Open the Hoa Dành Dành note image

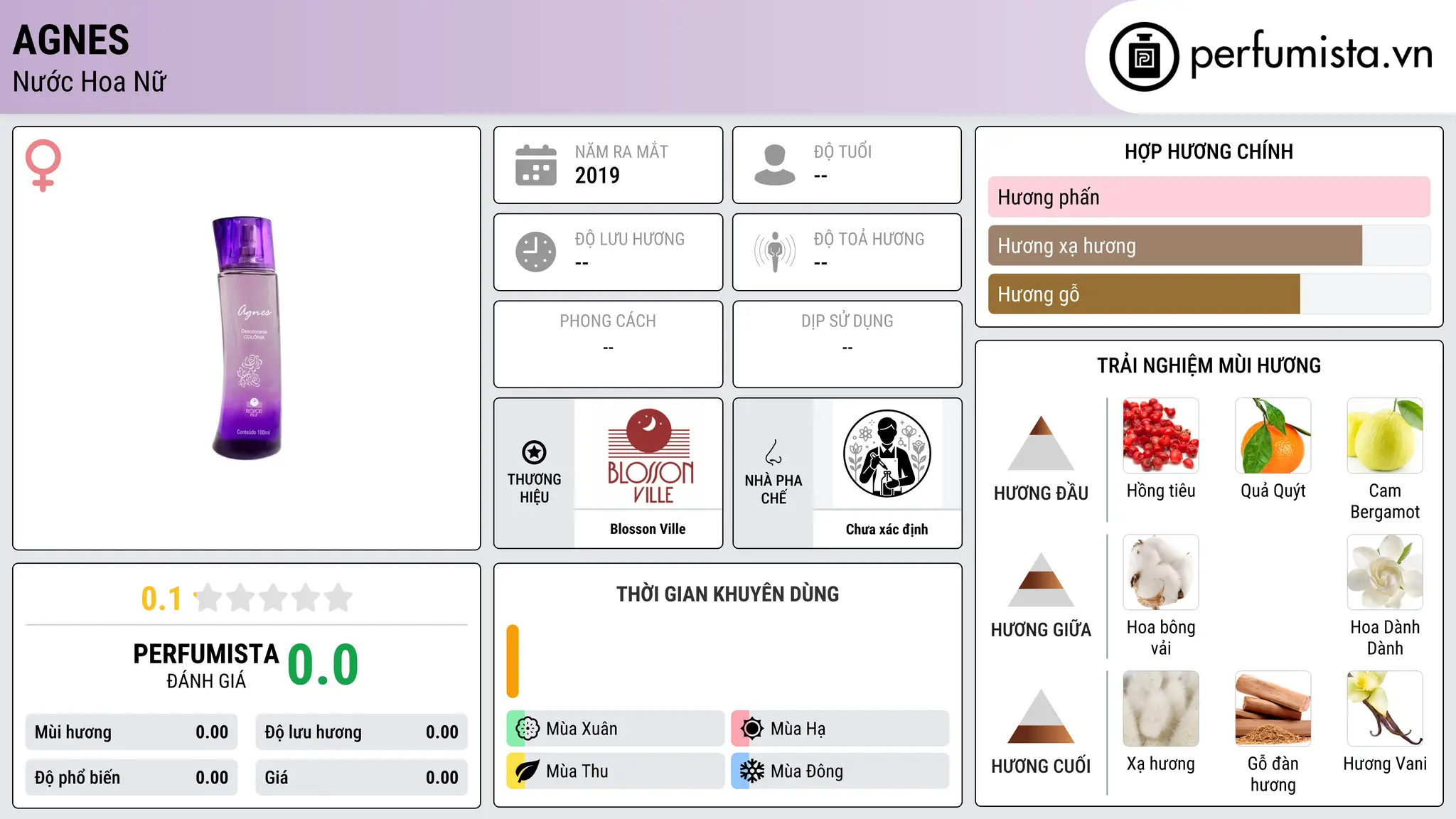[1385, 572]
